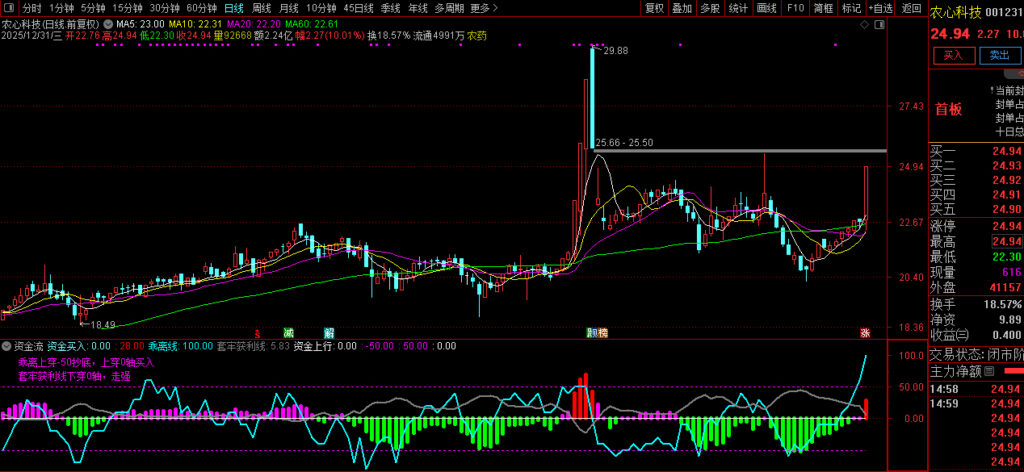Viewport: 1024px width, 472px height.
Task: Click the cyan 解 marker below the chart
Action: tap(328, 331)
